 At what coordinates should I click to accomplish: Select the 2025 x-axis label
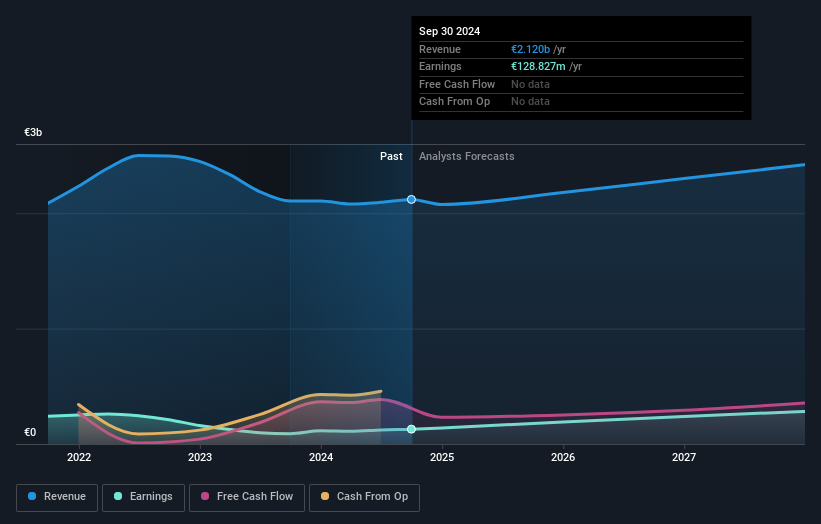(x=442, y=458)
